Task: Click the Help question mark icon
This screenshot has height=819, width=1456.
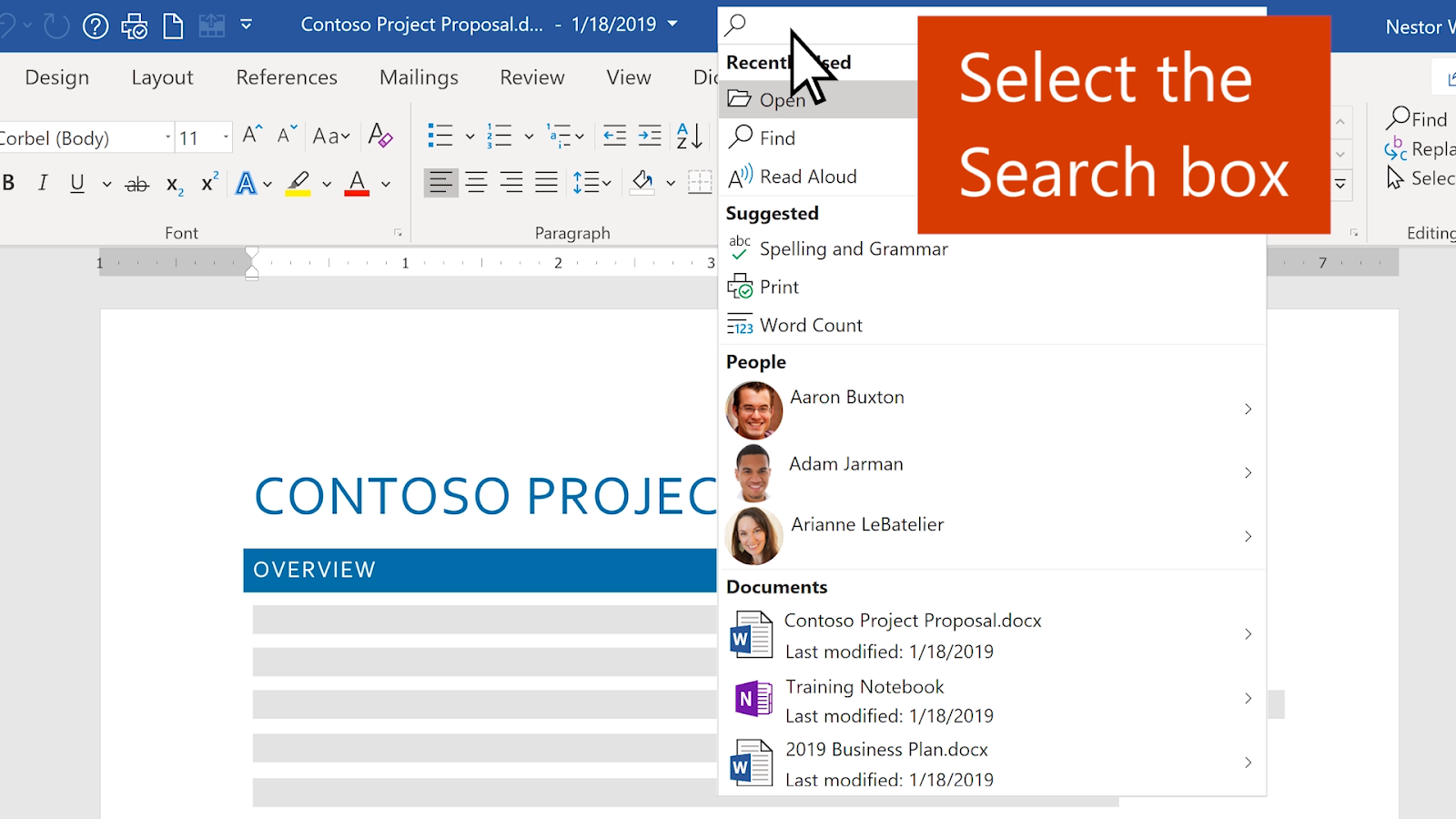Action: [x=96, y=25]
